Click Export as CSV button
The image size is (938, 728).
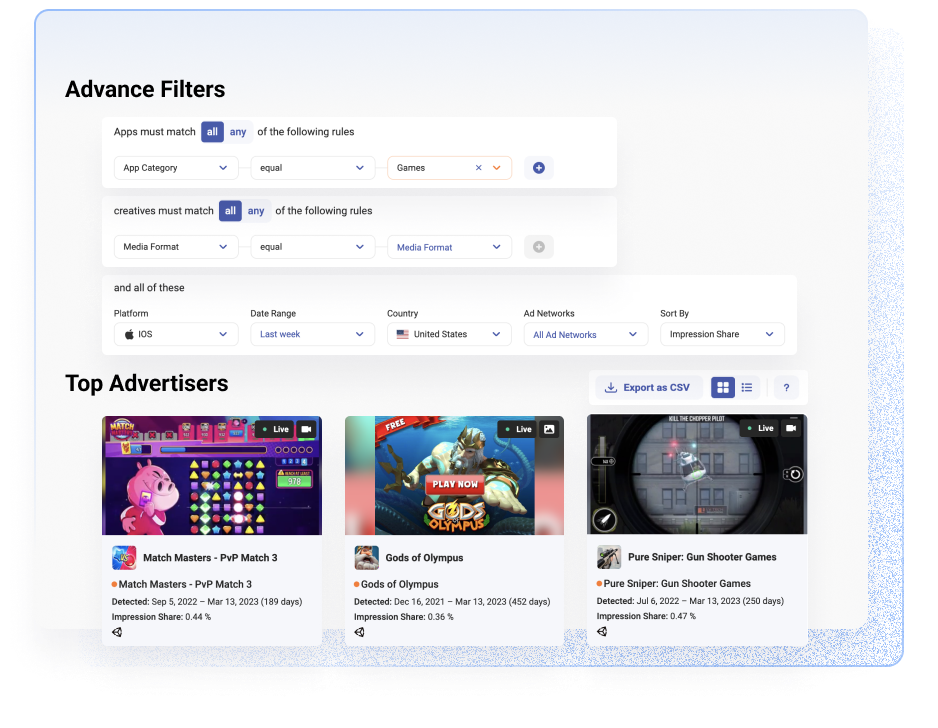pyautogui.click(x=647, y=388)
